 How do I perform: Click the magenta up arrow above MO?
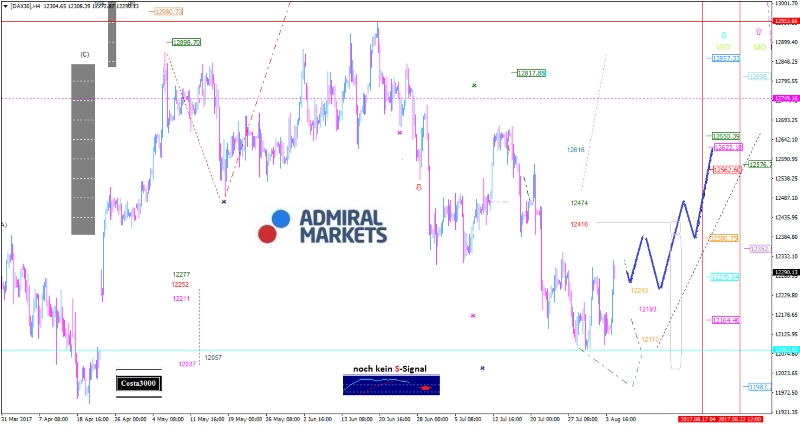pyautogui.click(x=760, y=33)
